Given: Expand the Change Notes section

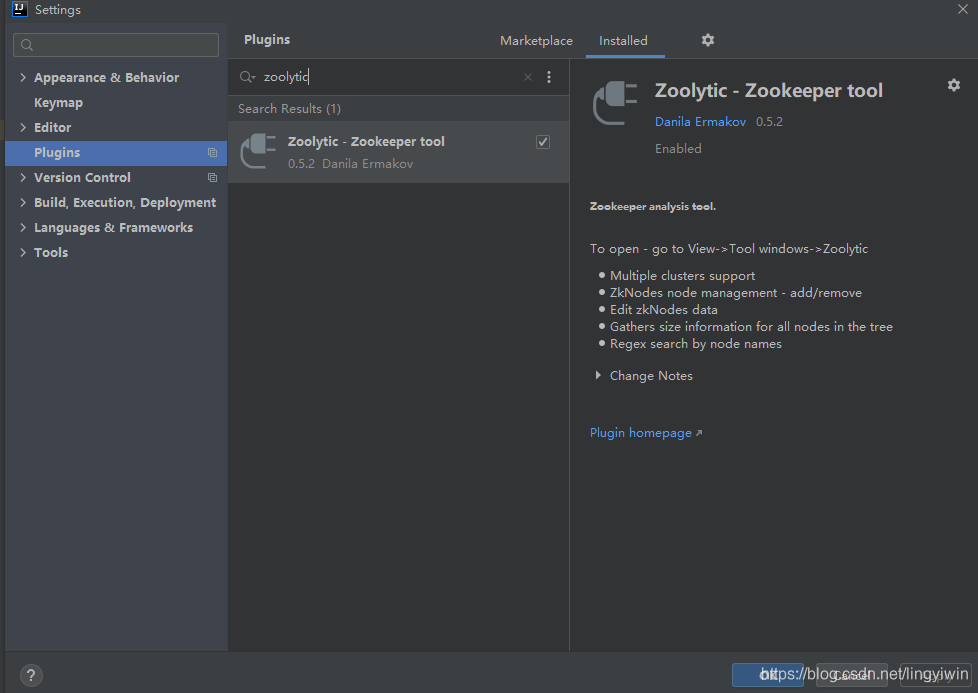Looking at the screenshot, I should click(x=598, y=376).
